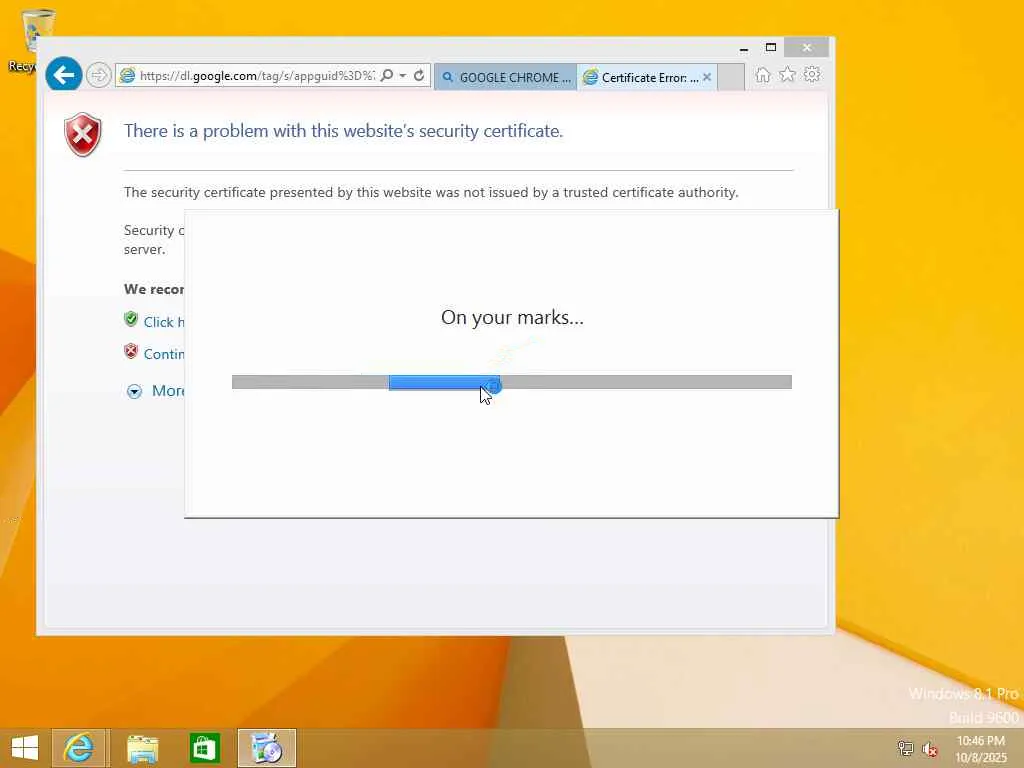Click the page icon beside the URL

point(127,76)
